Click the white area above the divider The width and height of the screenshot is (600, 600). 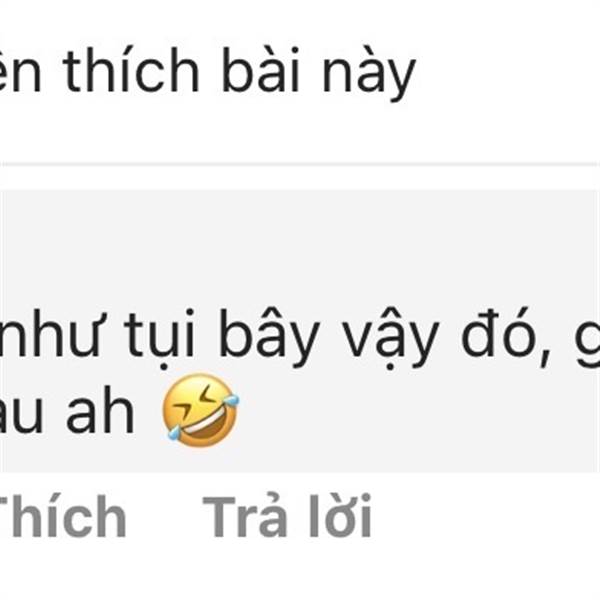[300, 132]
